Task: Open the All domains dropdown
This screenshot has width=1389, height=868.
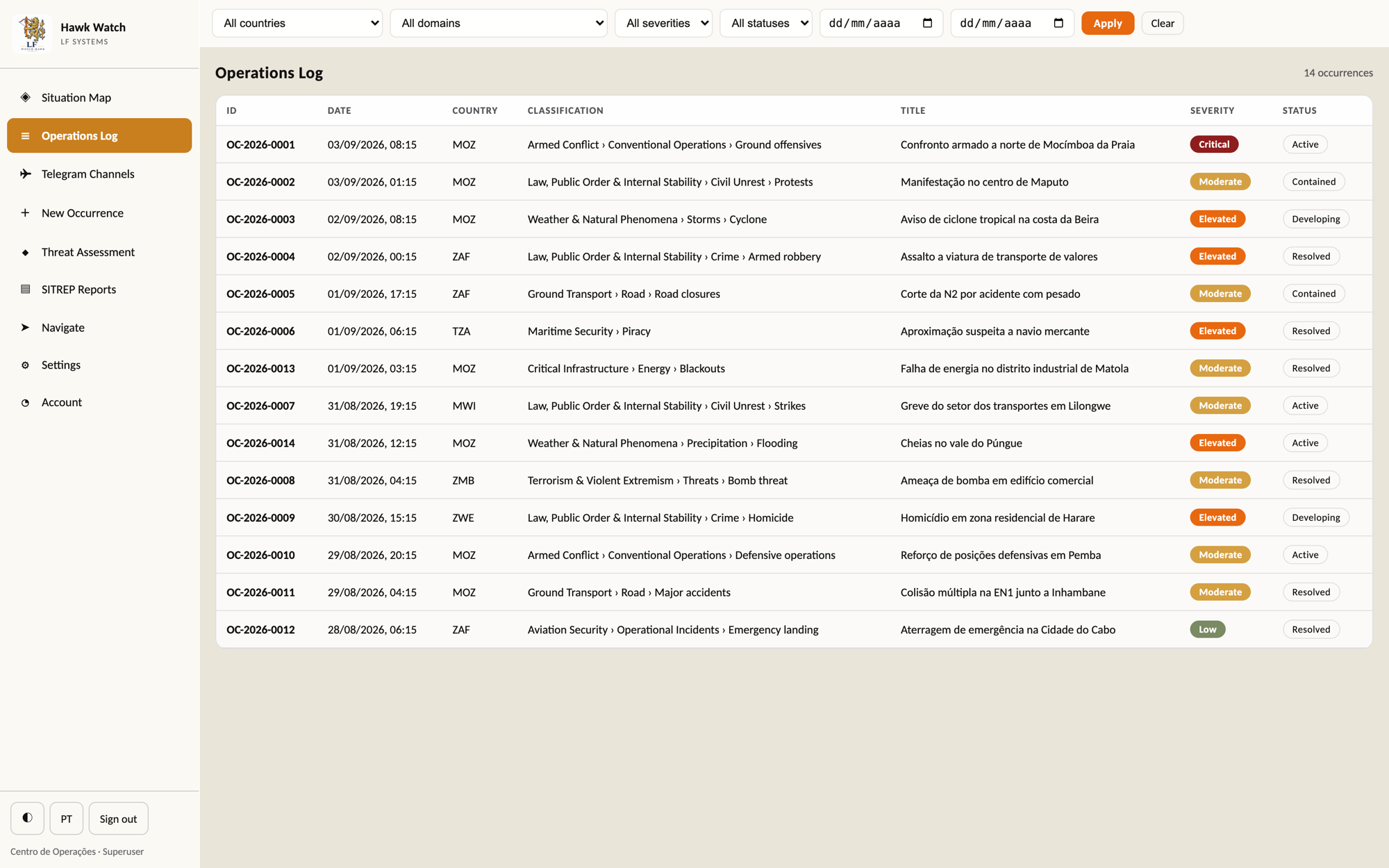Action: [499, 23]
